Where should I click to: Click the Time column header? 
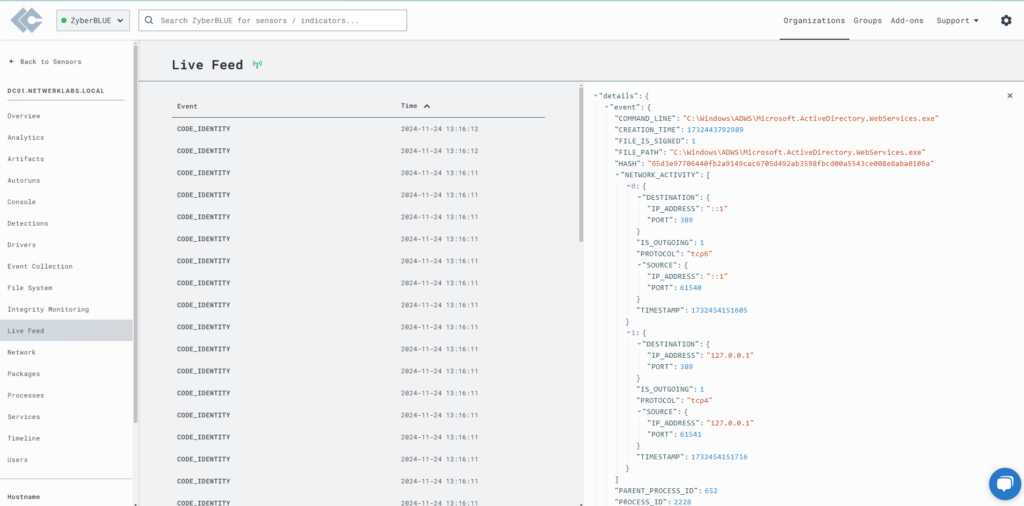point(409,106)
